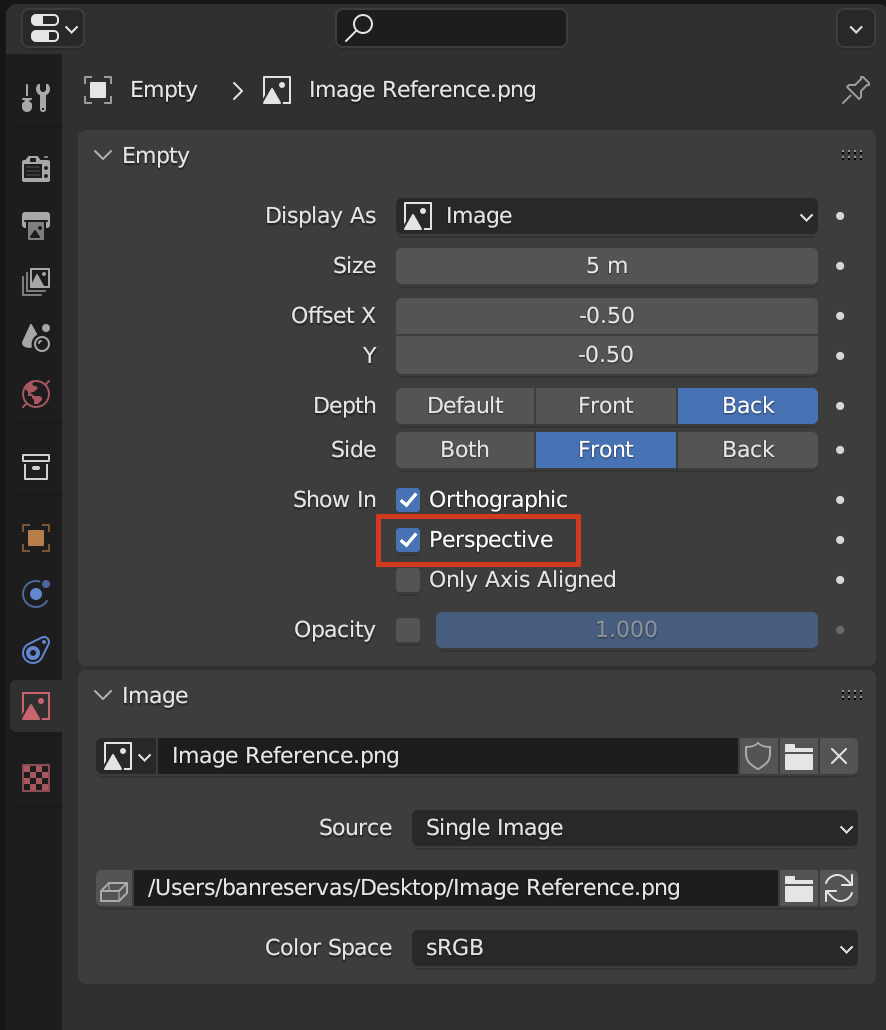This screenshot has height=1030, width=886.
Task: Collapse the Image panel
Action: point(102,696)
